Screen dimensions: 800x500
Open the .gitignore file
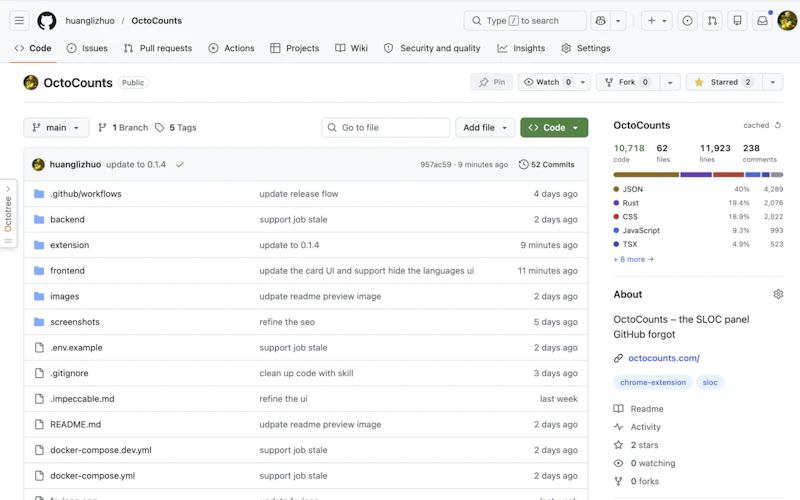pos(69,373)
